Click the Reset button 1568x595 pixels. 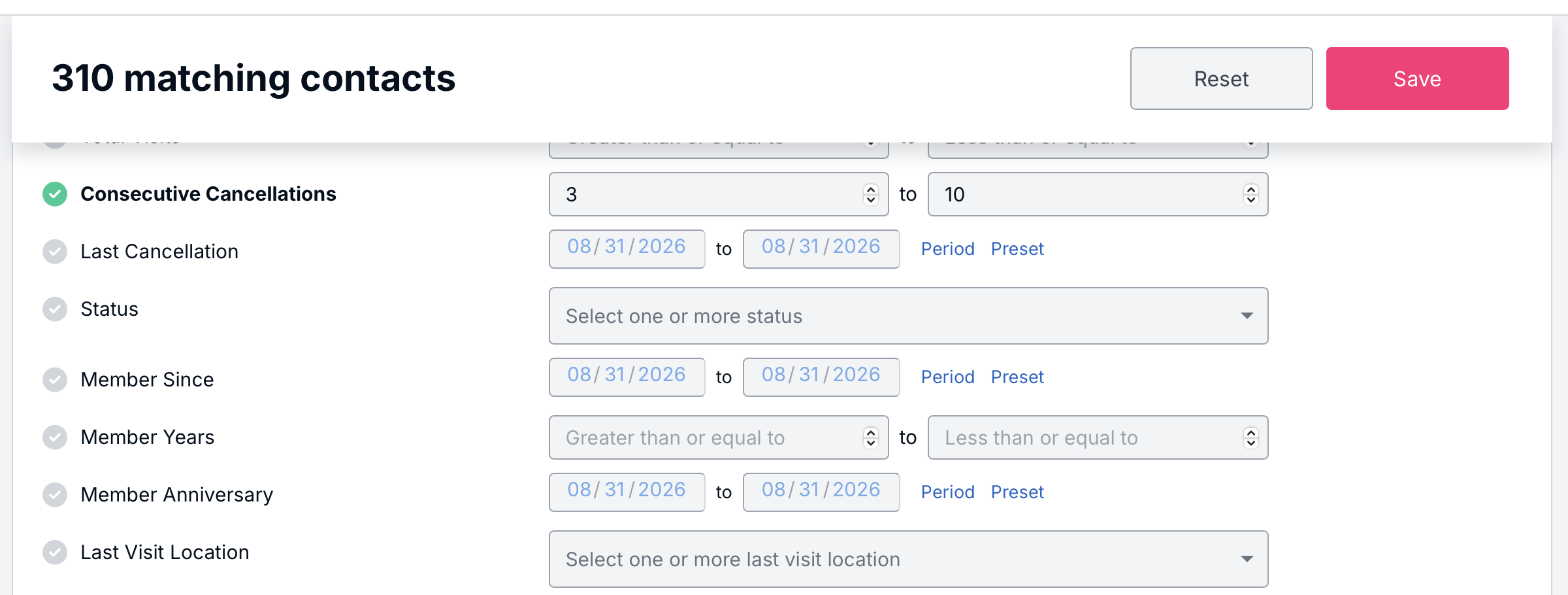tap(1221, 78)
